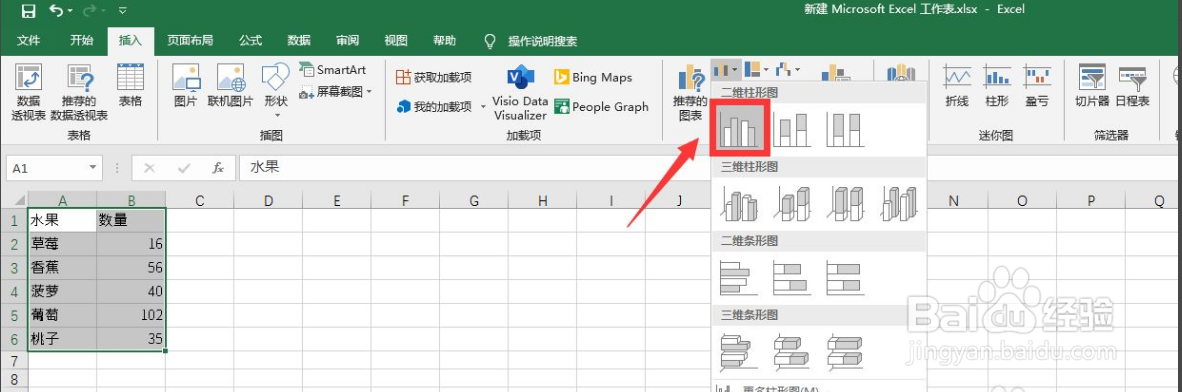Open the Help tab
Screen dimensions: 1182x392
(x=444, y=41)
